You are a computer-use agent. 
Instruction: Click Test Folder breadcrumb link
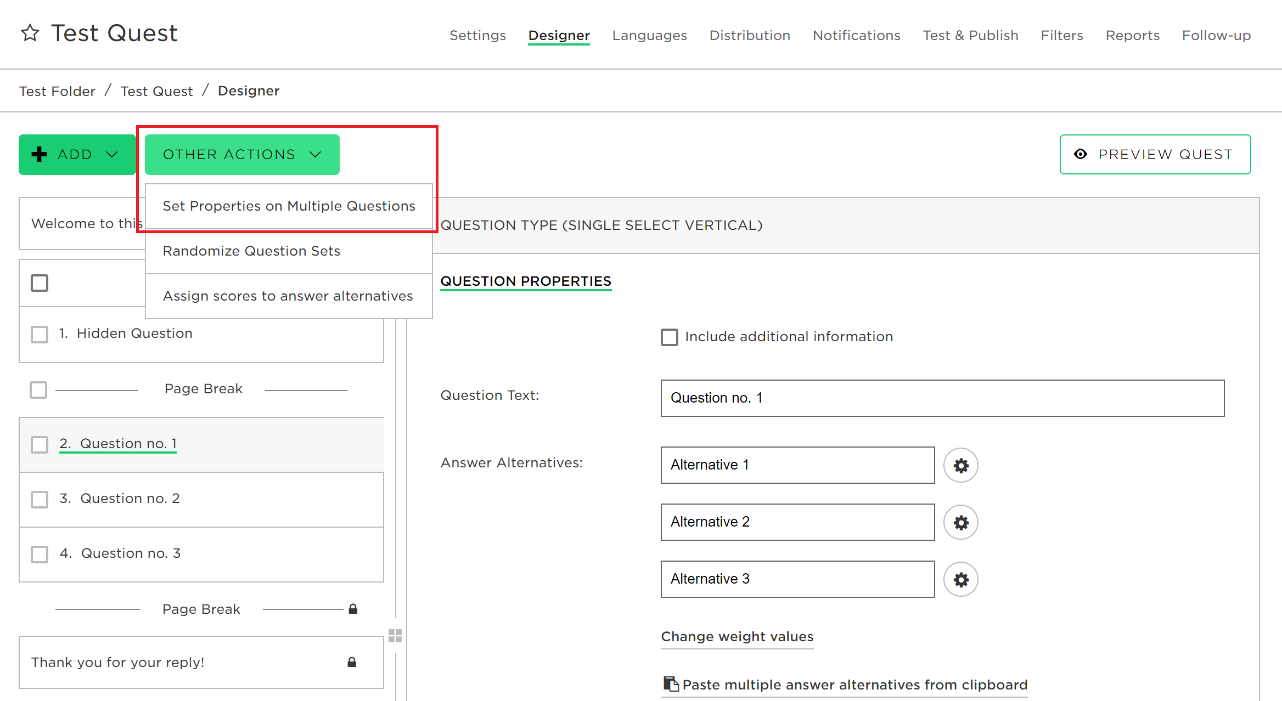point(58,91)
